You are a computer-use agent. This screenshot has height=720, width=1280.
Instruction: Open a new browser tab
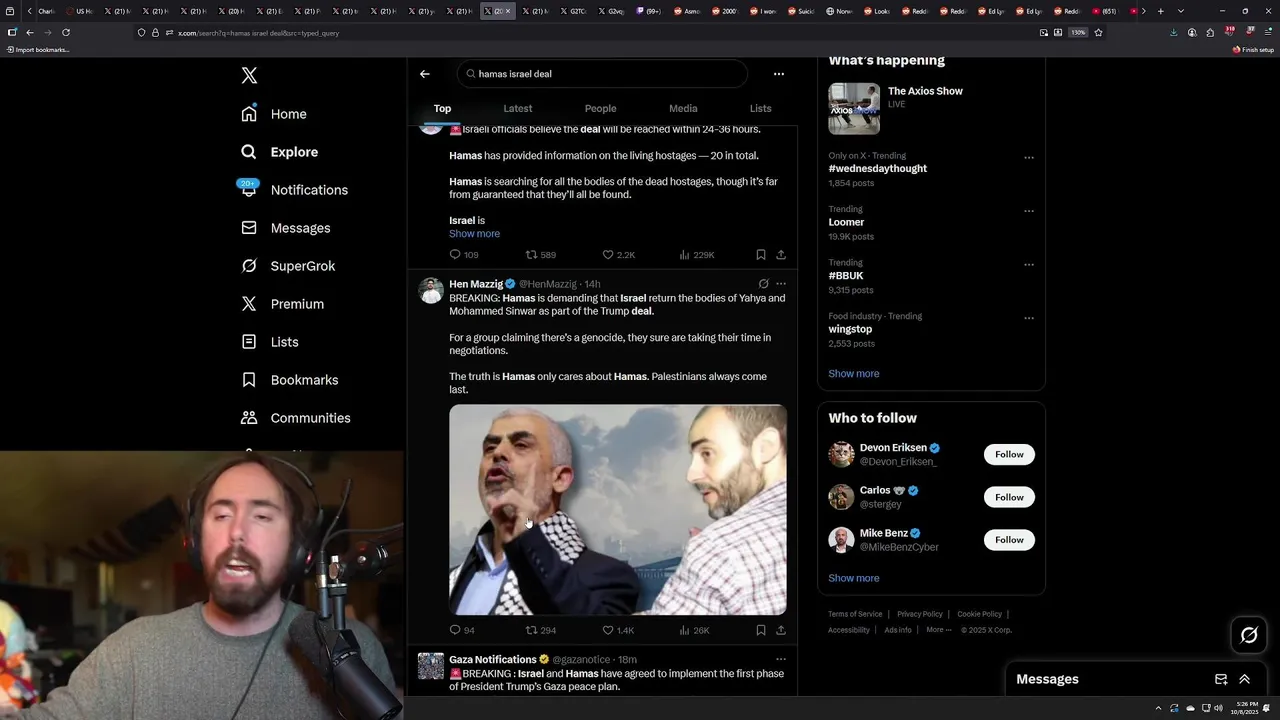tap(1160, 11)
